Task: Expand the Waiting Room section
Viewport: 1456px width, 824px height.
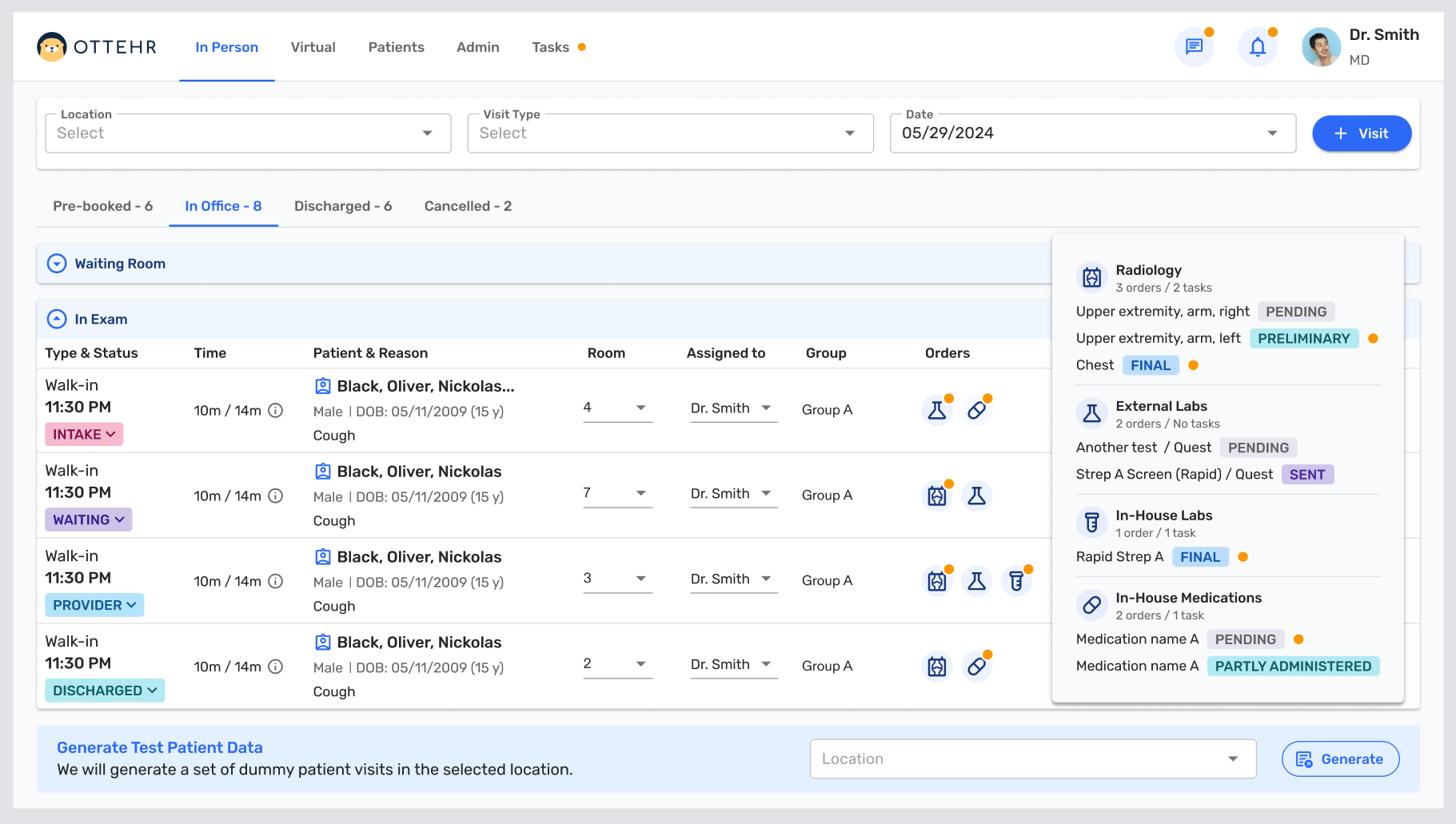Action: point(57,264)
